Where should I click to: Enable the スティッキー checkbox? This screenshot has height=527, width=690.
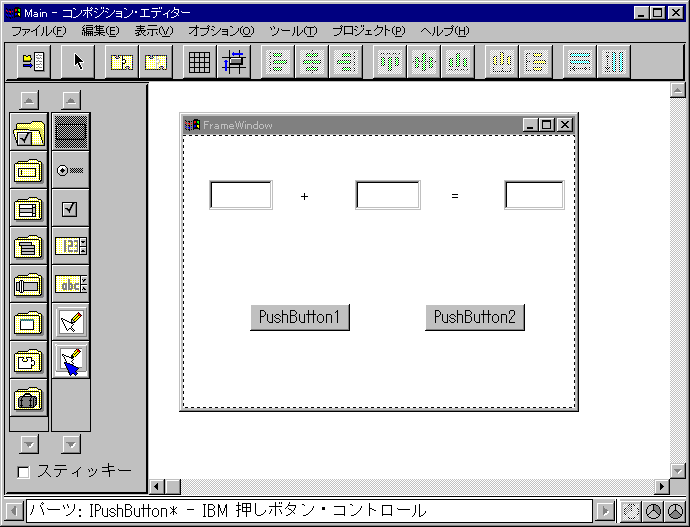point(23,472)
